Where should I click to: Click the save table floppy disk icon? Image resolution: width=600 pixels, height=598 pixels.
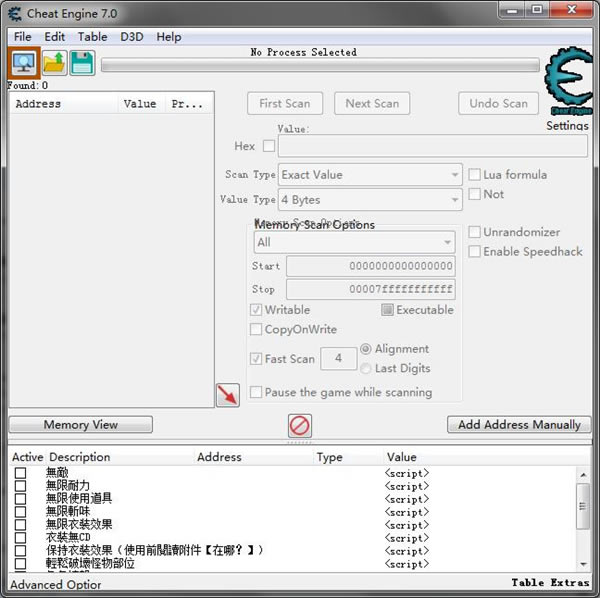[x=82, y=63]
